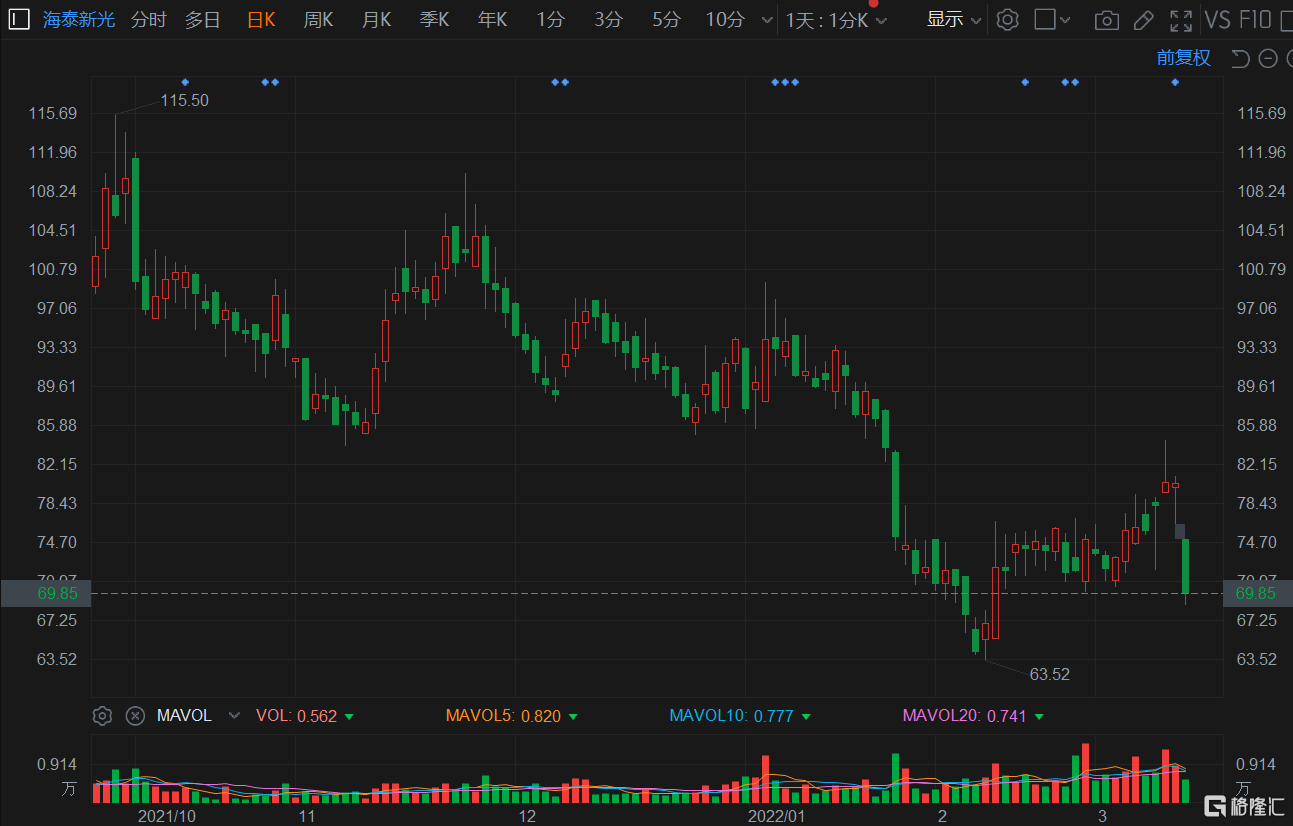The height and width of the screenshot is (826, 1293).
Task: Click the 63.52 low price label
Action: click(1050, 674)
